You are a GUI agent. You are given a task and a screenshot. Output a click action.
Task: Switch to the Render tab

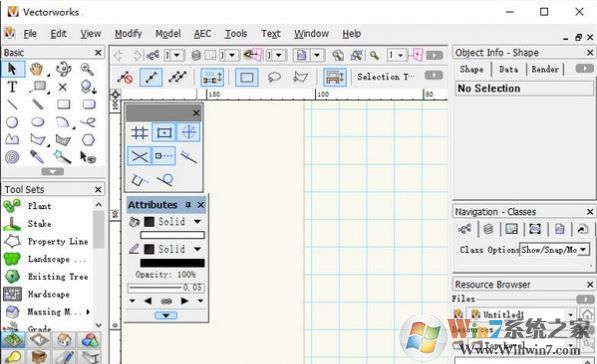pos(545,69)
